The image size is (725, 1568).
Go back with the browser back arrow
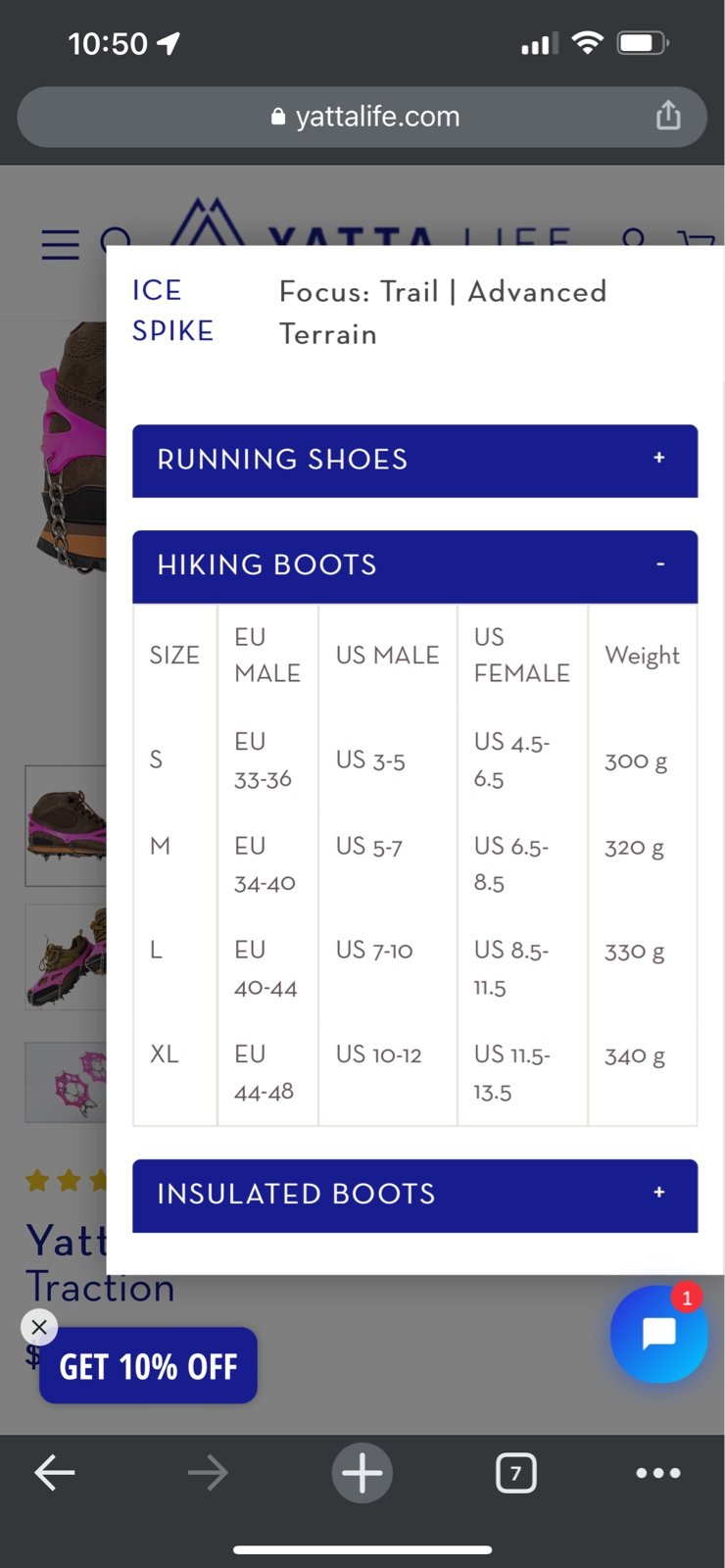click(x=55, y=1472)
